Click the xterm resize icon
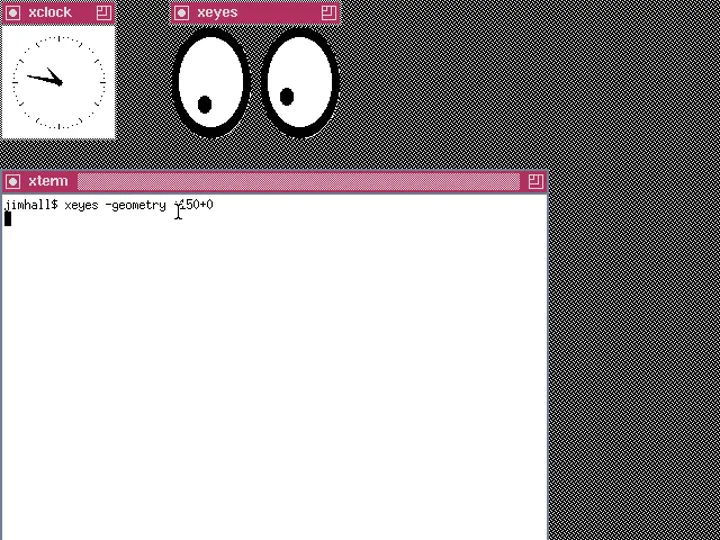The height and width of the screenshot is (540, 720). [x=535, y=181]
